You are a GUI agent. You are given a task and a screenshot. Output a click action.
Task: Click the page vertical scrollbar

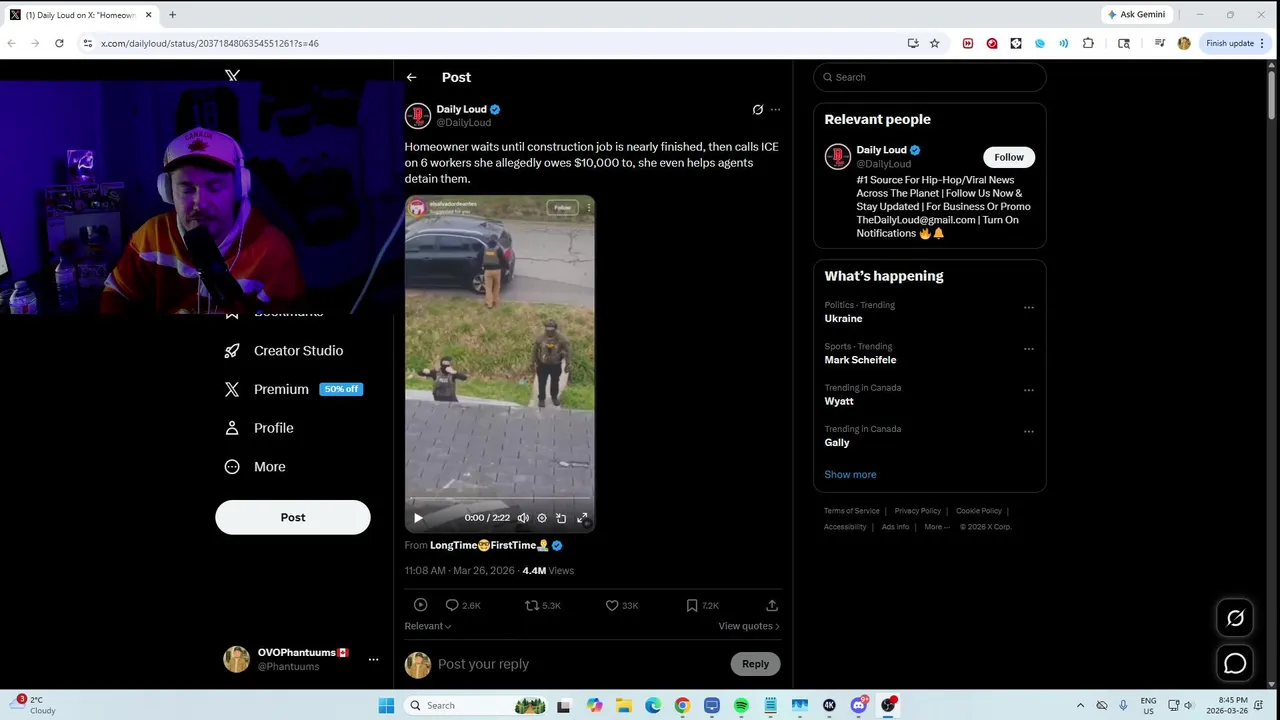1271,95
